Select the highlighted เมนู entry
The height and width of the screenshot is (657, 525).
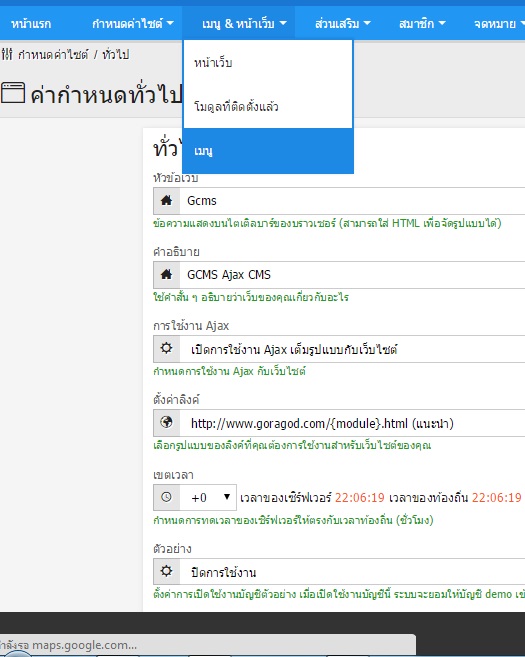(x=268, y=151)
